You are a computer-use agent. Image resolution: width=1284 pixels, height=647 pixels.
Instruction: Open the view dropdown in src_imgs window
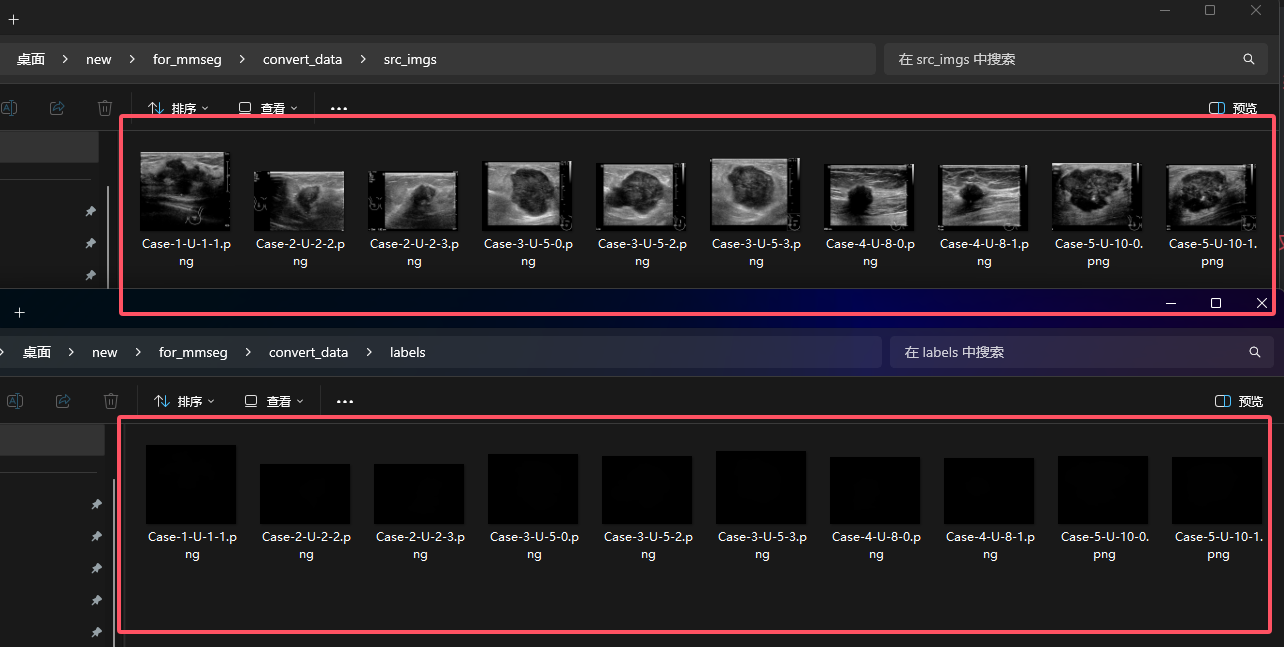(x=268, y=108)
